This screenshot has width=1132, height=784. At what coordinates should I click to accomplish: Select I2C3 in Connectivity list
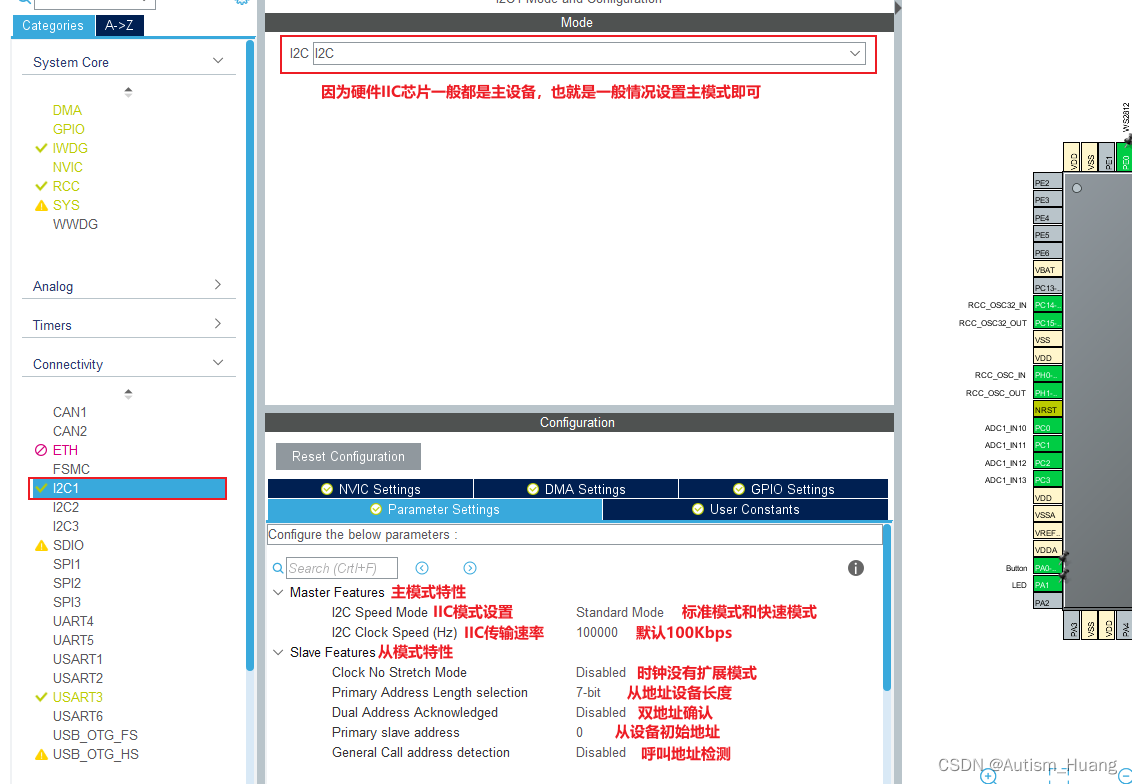pos(66,526)
